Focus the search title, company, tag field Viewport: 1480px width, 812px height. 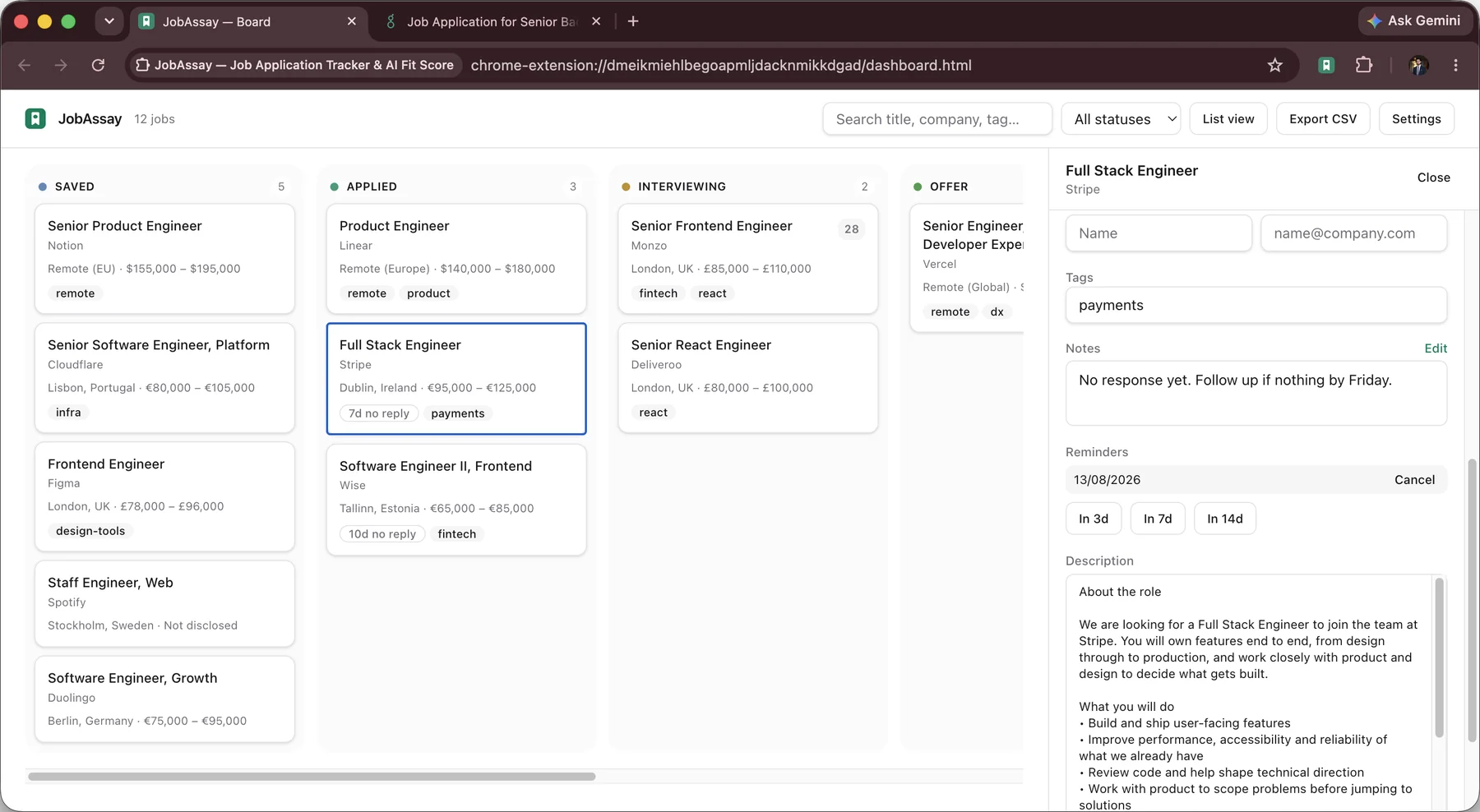click(937, 119)
